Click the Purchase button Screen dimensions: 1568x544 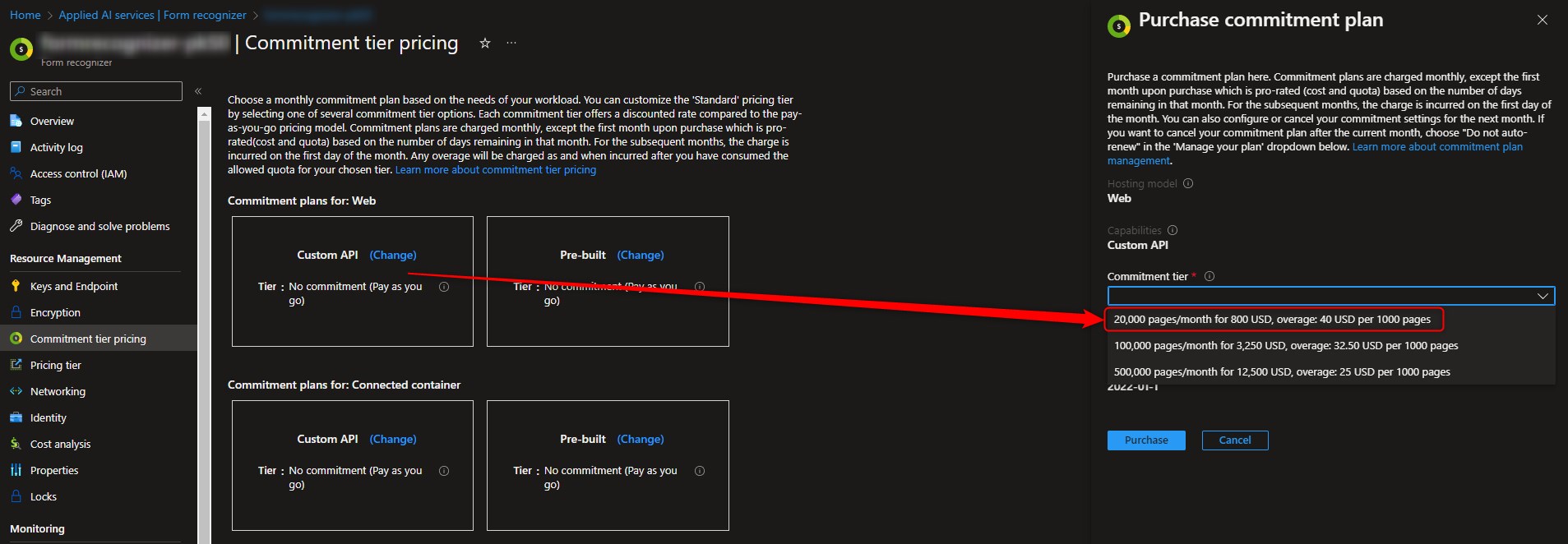pyautogui.click(x=1146, y=440)
